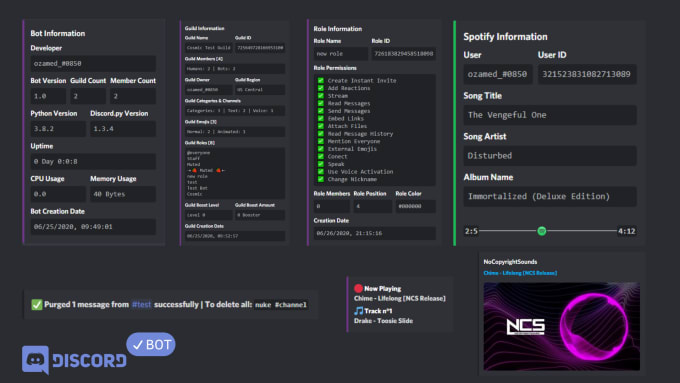The height and width of the screenshot is (383, 680).
Task: Click the NoCopyrightSounds author name
Action: [510, 262]
